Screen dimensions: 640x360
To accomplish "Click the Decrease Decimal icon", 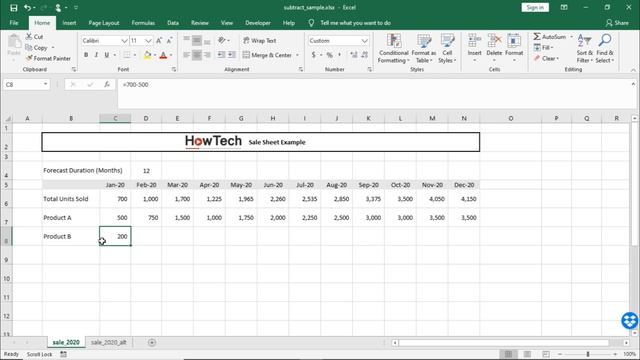I will 364,55.
